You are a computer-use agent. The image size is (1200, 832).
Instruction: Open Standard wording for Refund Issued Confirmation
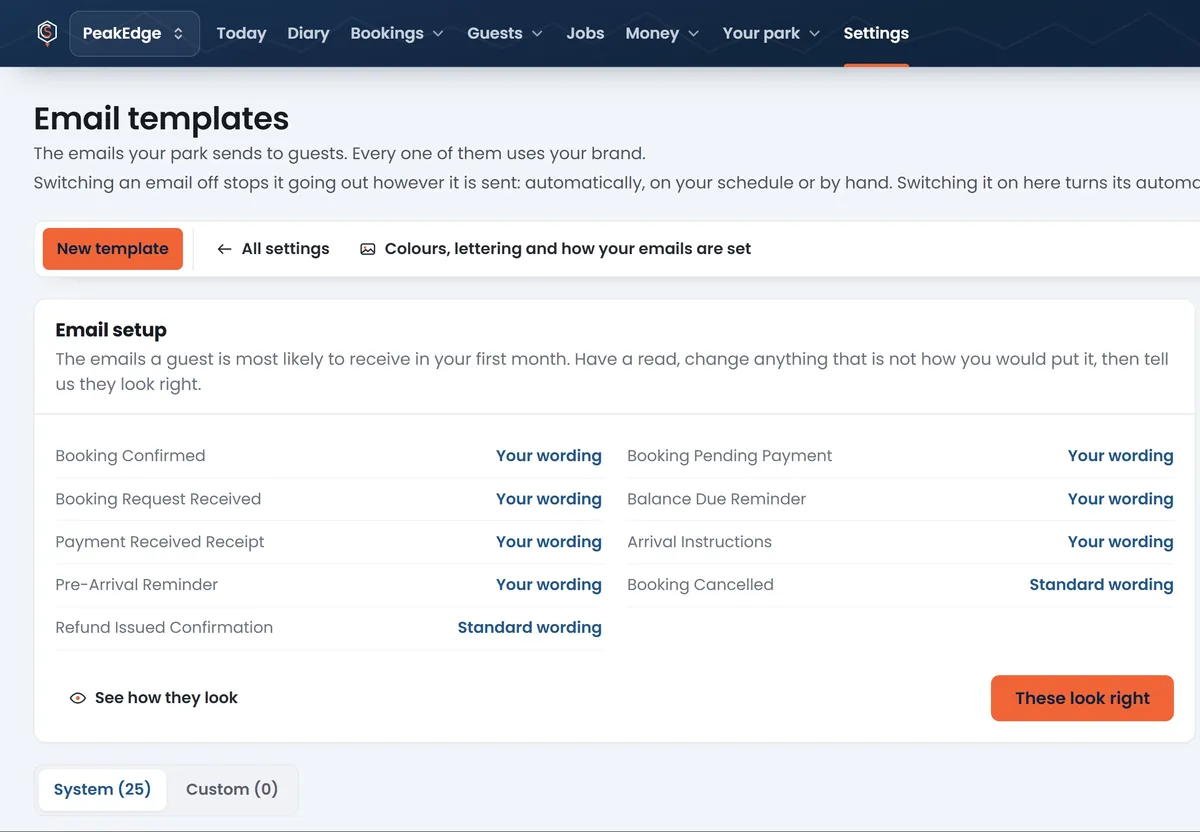(x=530, y=628)
